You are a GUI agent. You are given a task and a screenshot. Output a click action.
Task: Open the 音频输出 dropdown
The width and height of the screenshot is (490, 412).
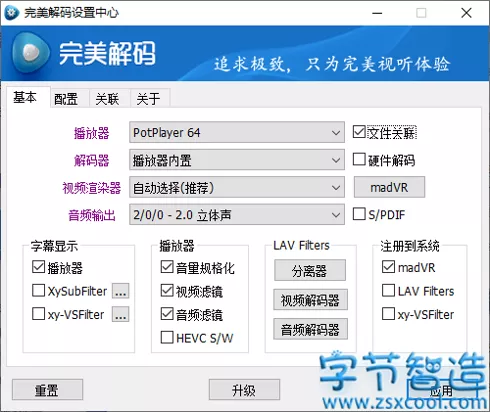237,215
